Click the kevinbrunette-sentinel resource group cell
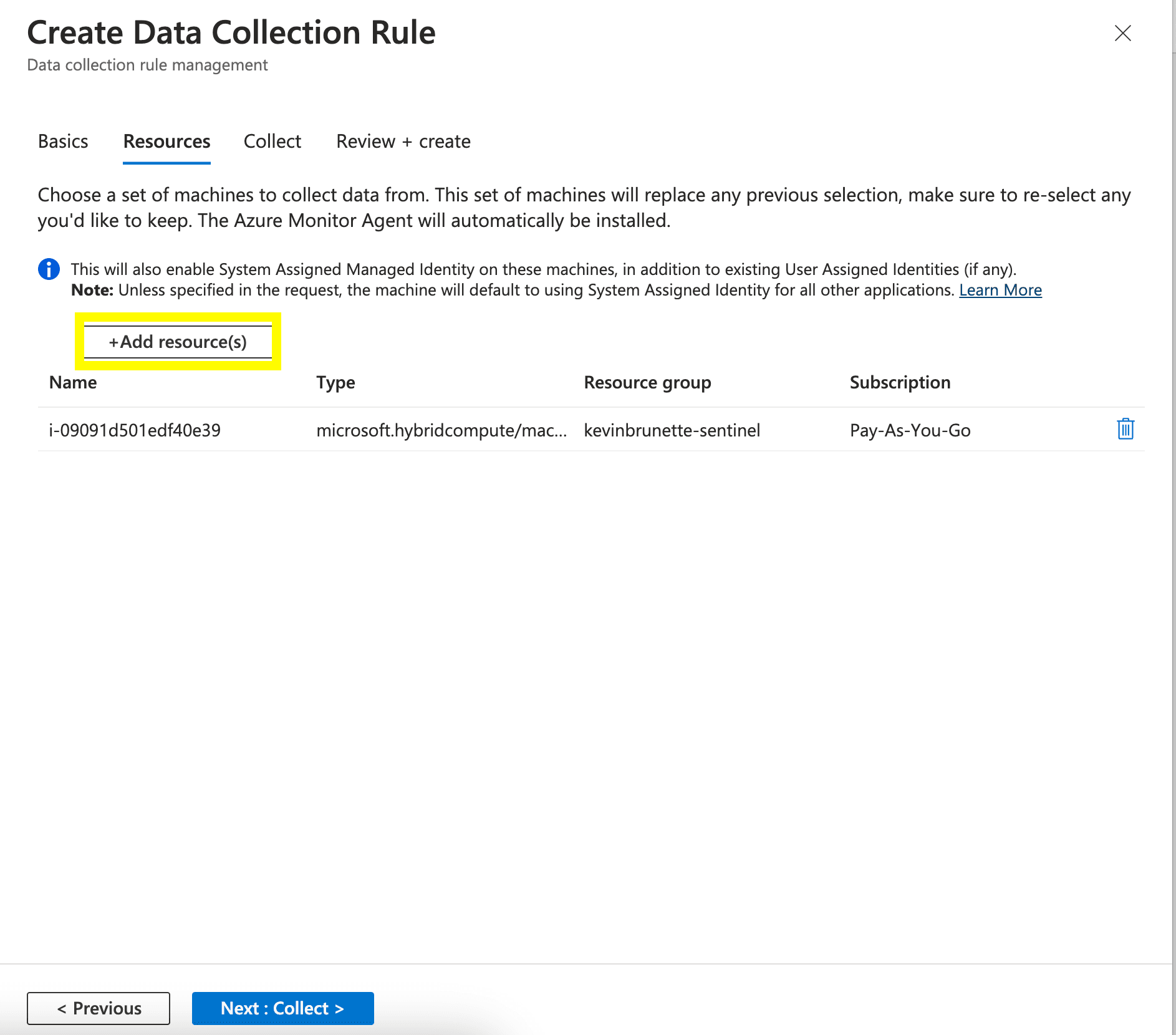This screenshot has height=1035, width=1176. click(672, 430)
